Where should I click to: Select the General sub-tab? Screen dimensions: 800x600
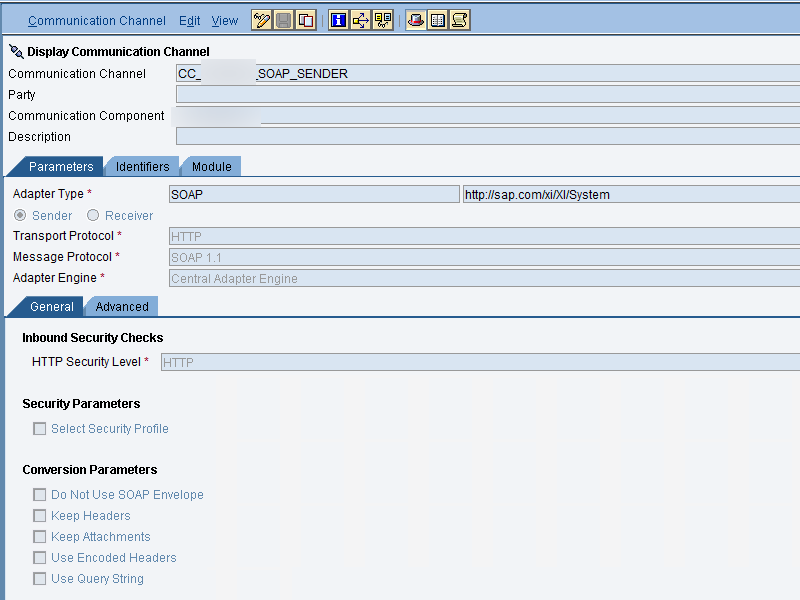coord(47,307)
